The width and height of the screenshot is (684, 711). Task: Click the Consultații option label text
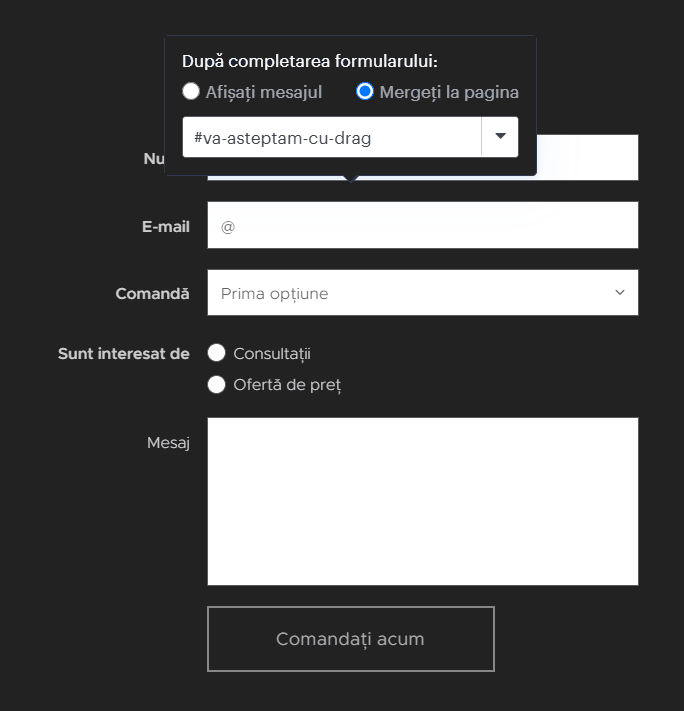(272, 354)
